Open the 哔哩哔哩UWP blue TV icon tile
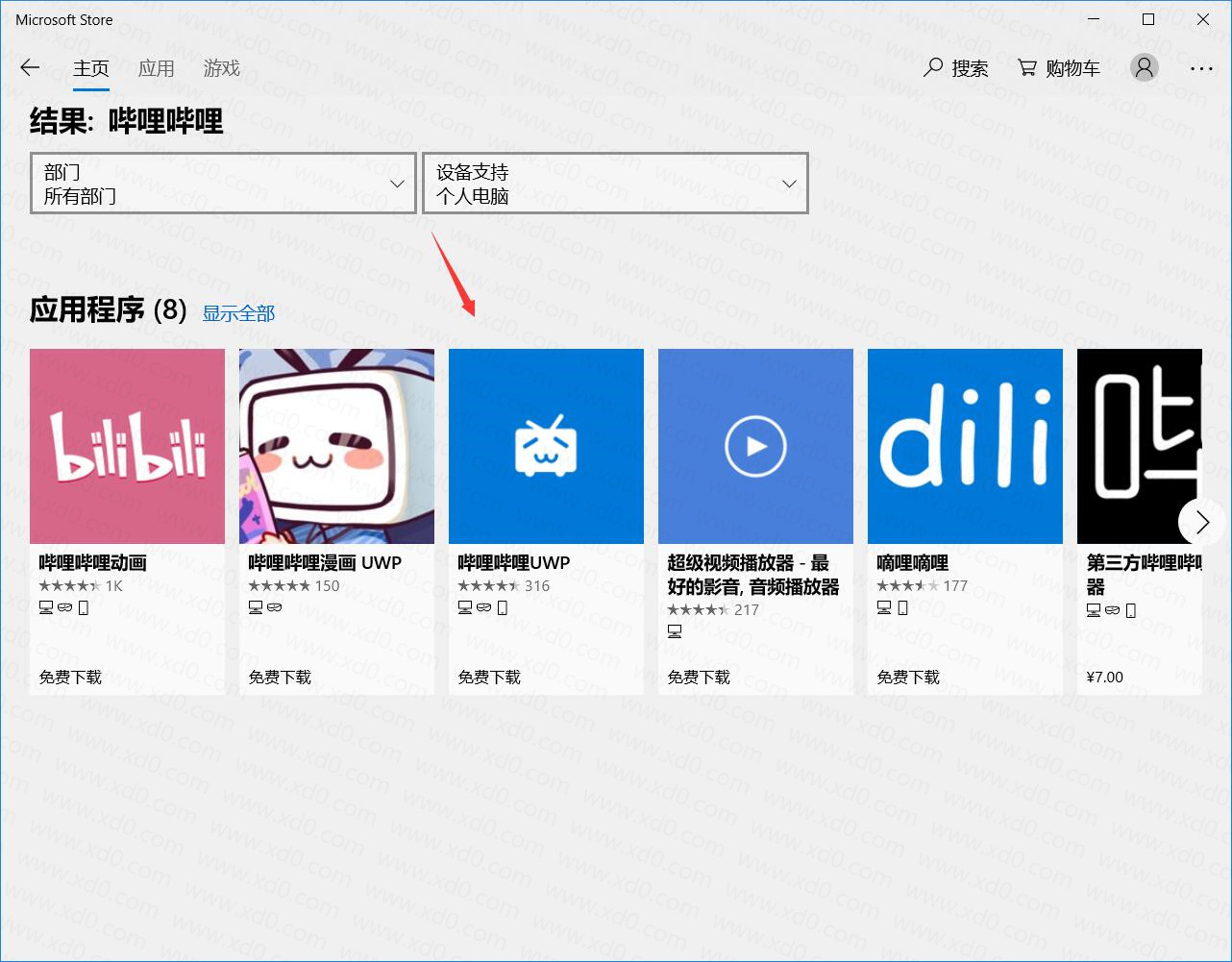 546,446
